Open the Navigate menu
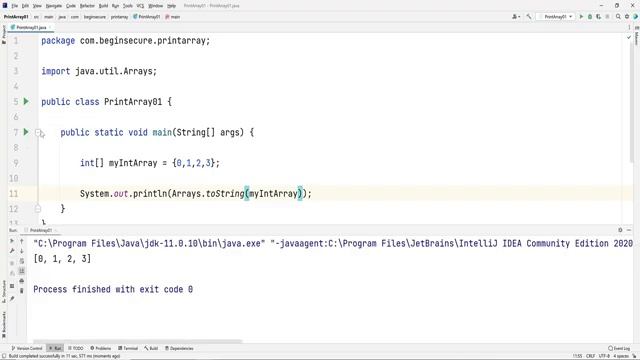 [x=53, y=6]
